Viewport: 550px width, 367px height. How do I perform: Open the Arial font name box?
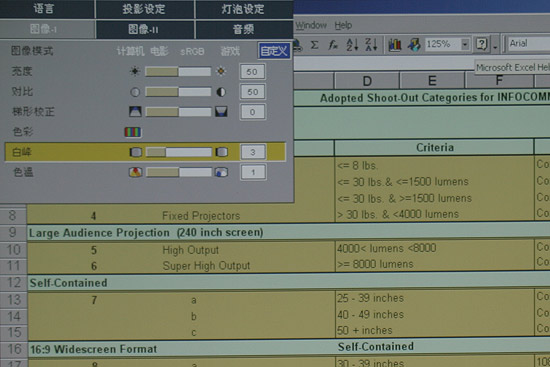point(528,44)
